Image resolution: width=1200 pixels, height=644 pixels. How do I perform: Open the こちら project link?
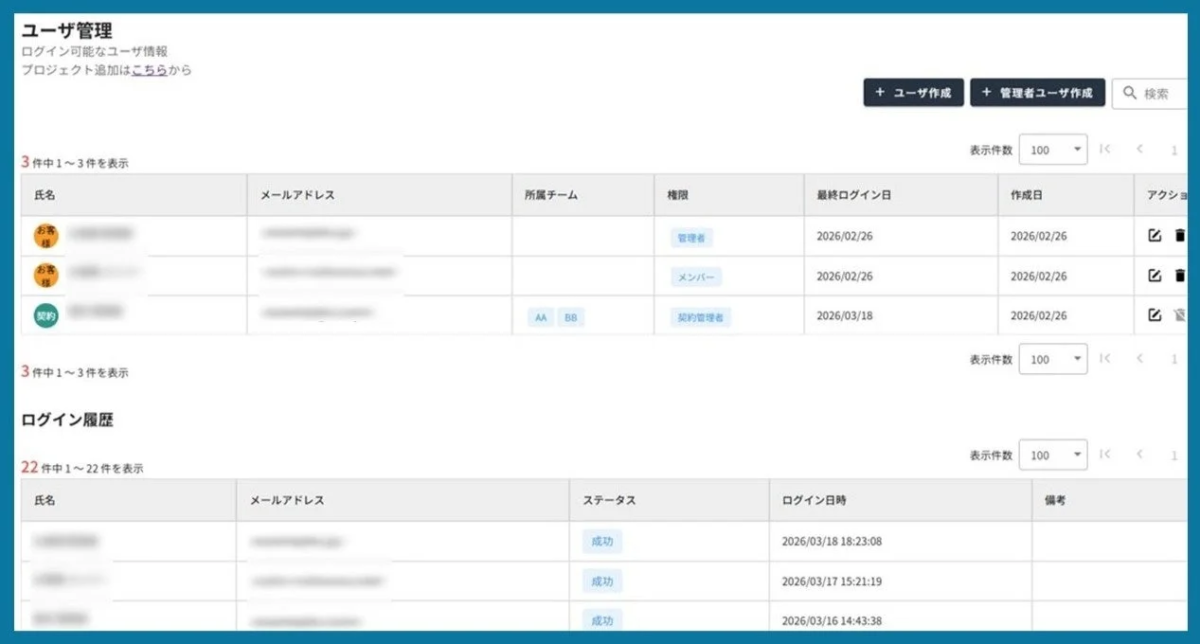tap(151, 70)
